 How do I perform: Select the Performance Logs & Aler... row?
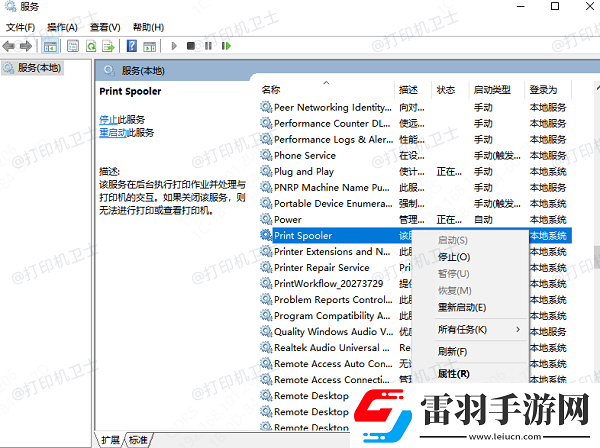click(415, 139)
